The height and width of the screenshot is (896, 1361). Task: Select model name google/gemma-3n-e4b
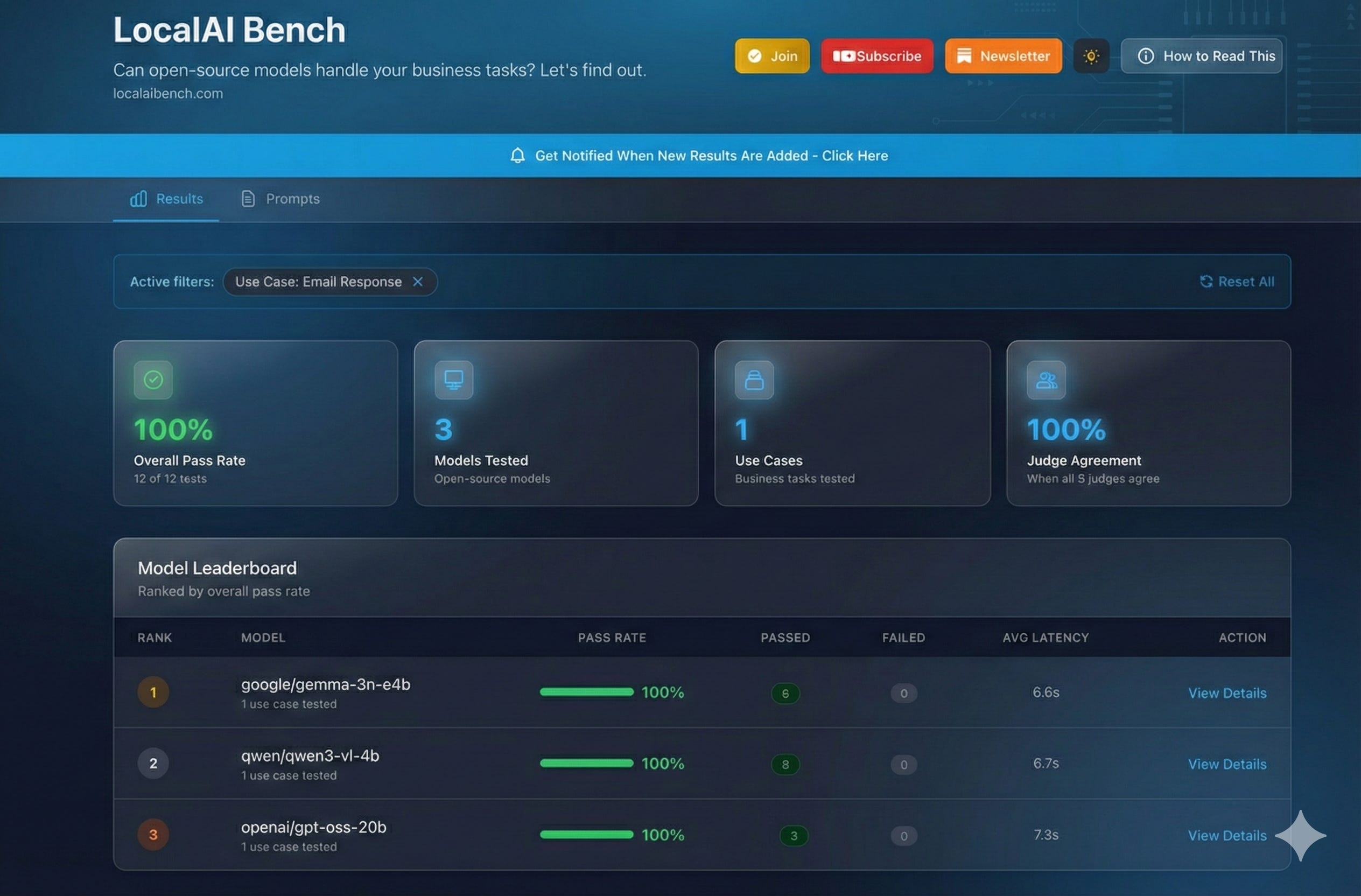tap(325, 684)
